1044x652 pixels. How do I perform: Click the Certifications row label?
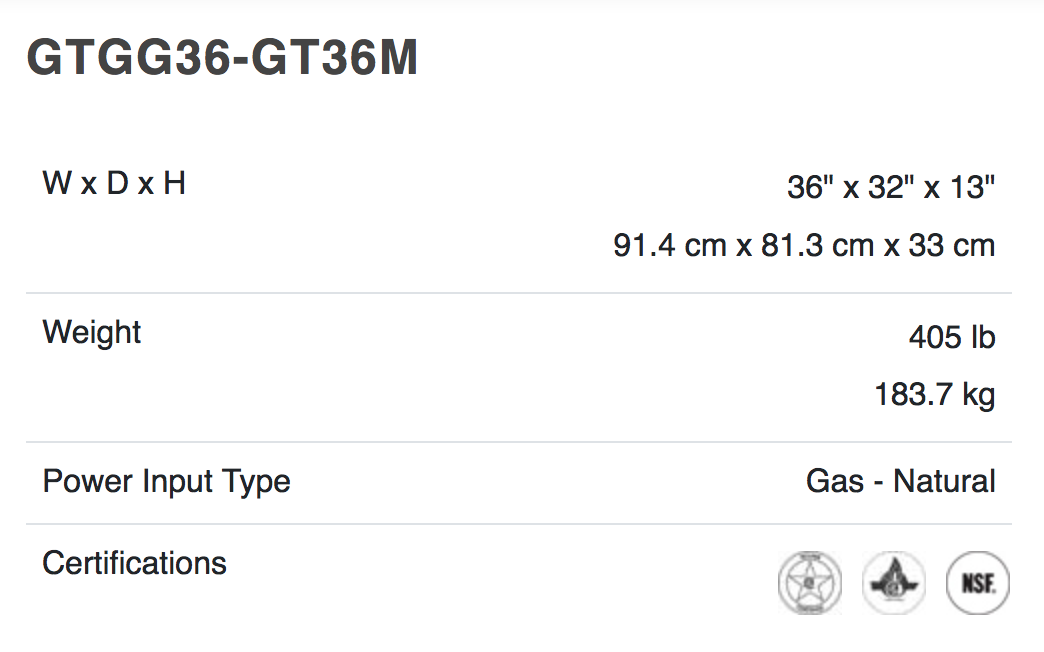(134, 563)
